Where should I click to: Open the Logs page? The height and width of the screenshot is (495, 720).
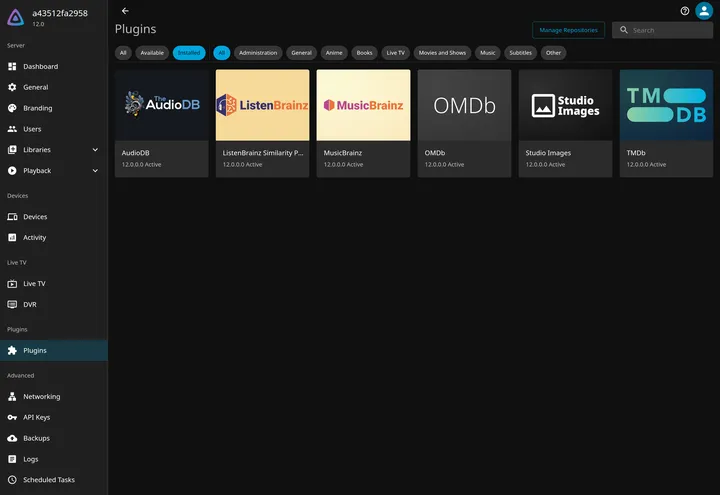click(54, 459)
